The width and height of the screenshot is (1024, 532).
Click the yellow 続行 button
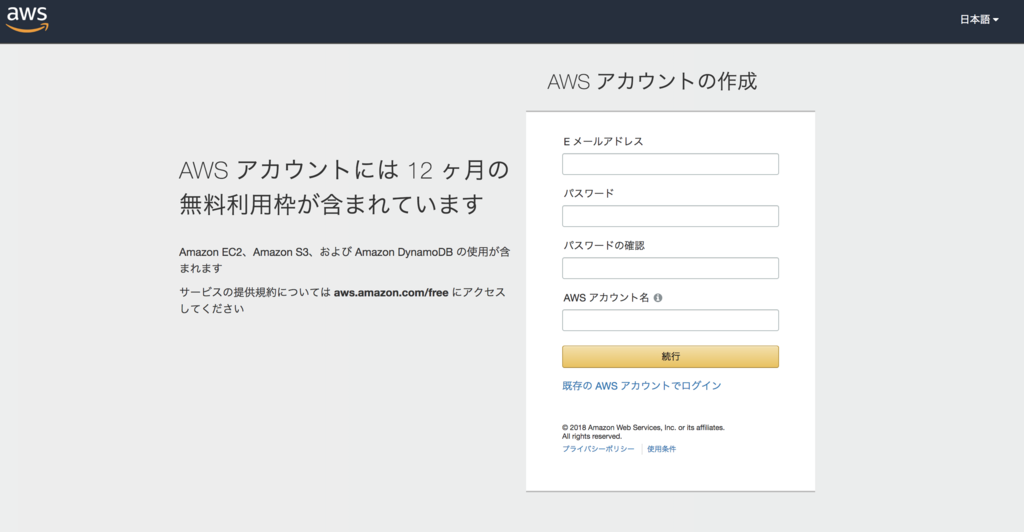[670, 356]
